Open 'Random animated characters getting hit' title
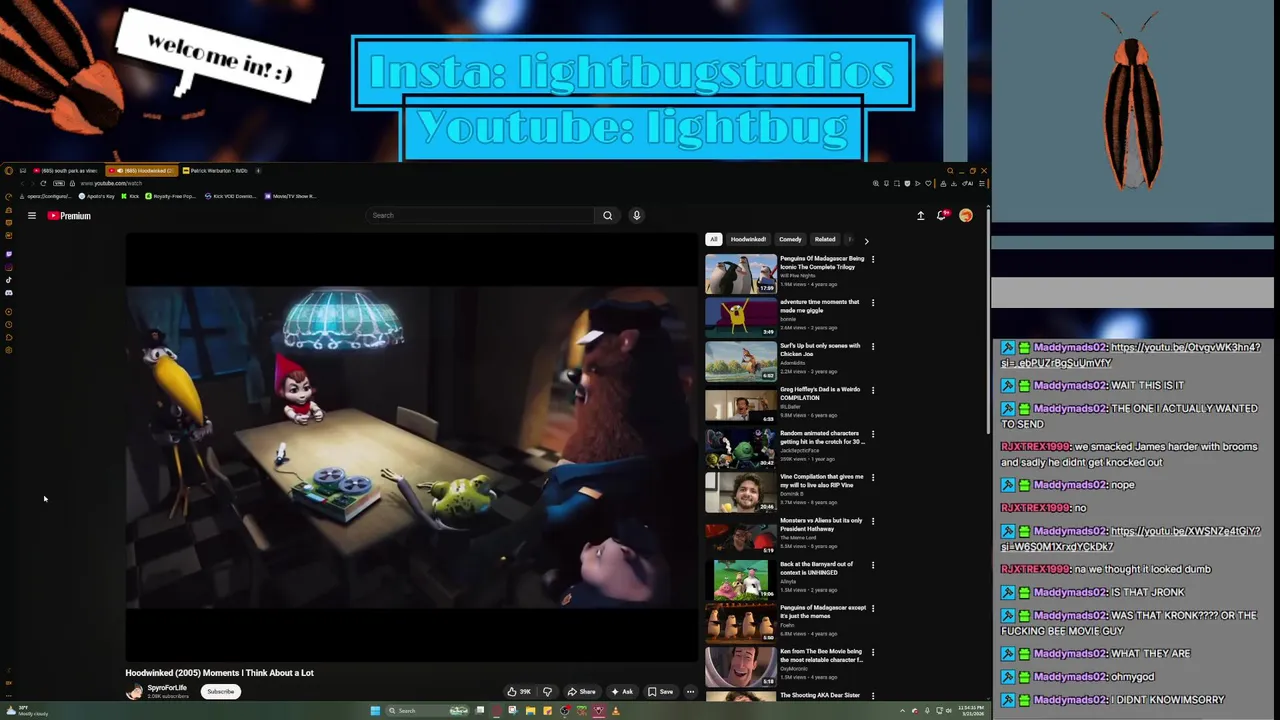1280x720 pixels. (x=822, y=437)
